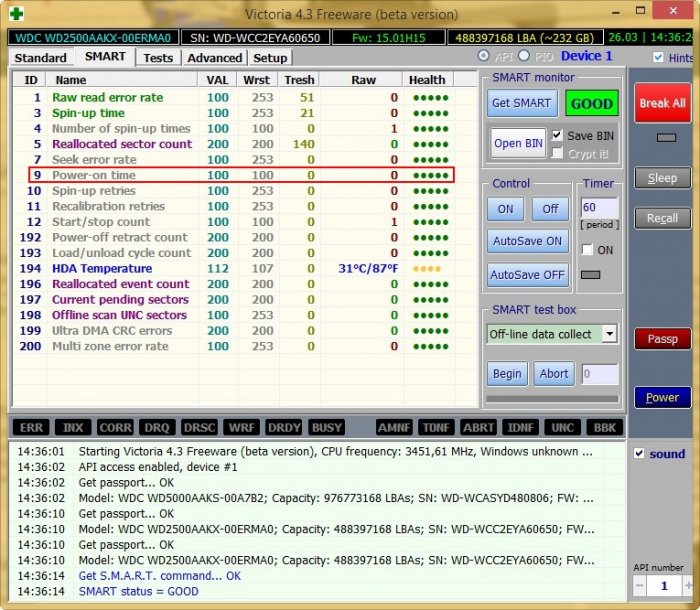Click health dots for HDA Temperature
The width and height of the screenshot is (700, 610).
tap(427, 269)
